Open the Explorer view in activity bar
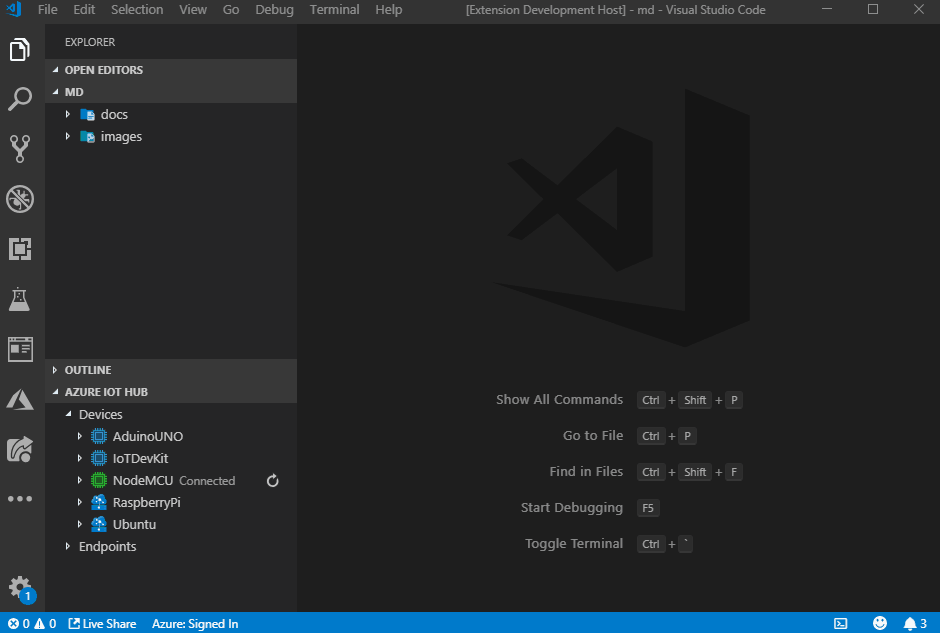940x633 pixels. coord(20,50)
